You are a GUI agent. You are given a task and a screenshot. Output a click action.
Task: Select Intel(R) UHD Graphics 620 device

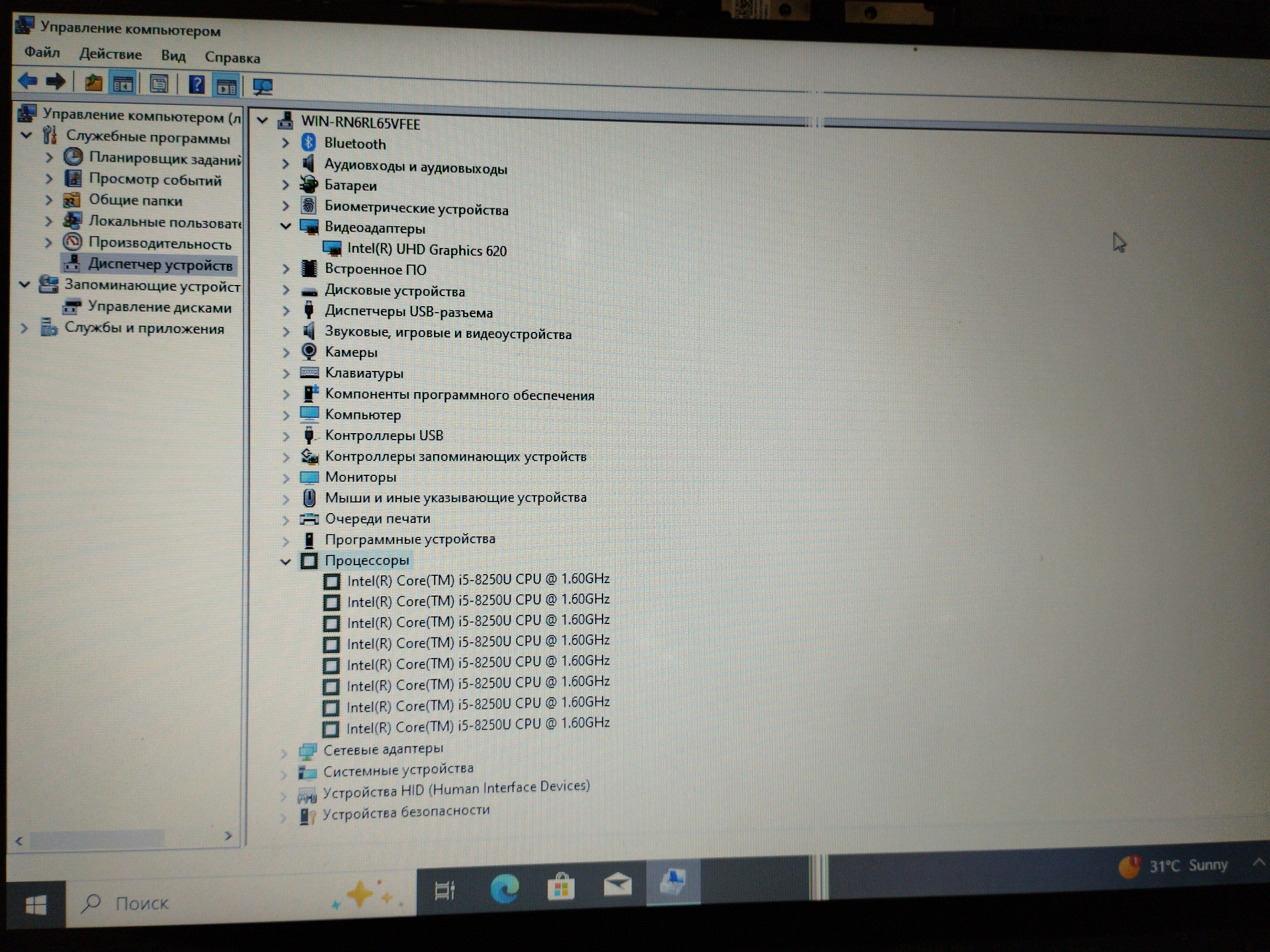tap(427, 249)
